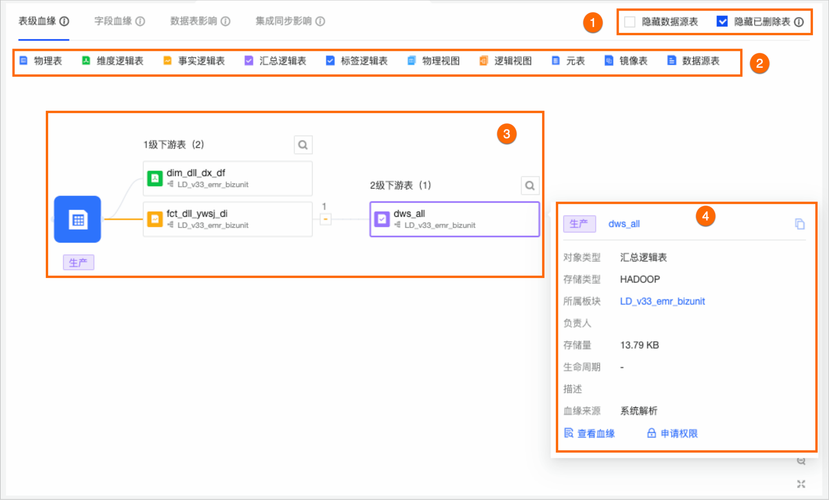Image resolution: width=829 pixels, height=500 pixels.
Task: Select the dim_dll_dx_df table node
Action: [227, 178]
